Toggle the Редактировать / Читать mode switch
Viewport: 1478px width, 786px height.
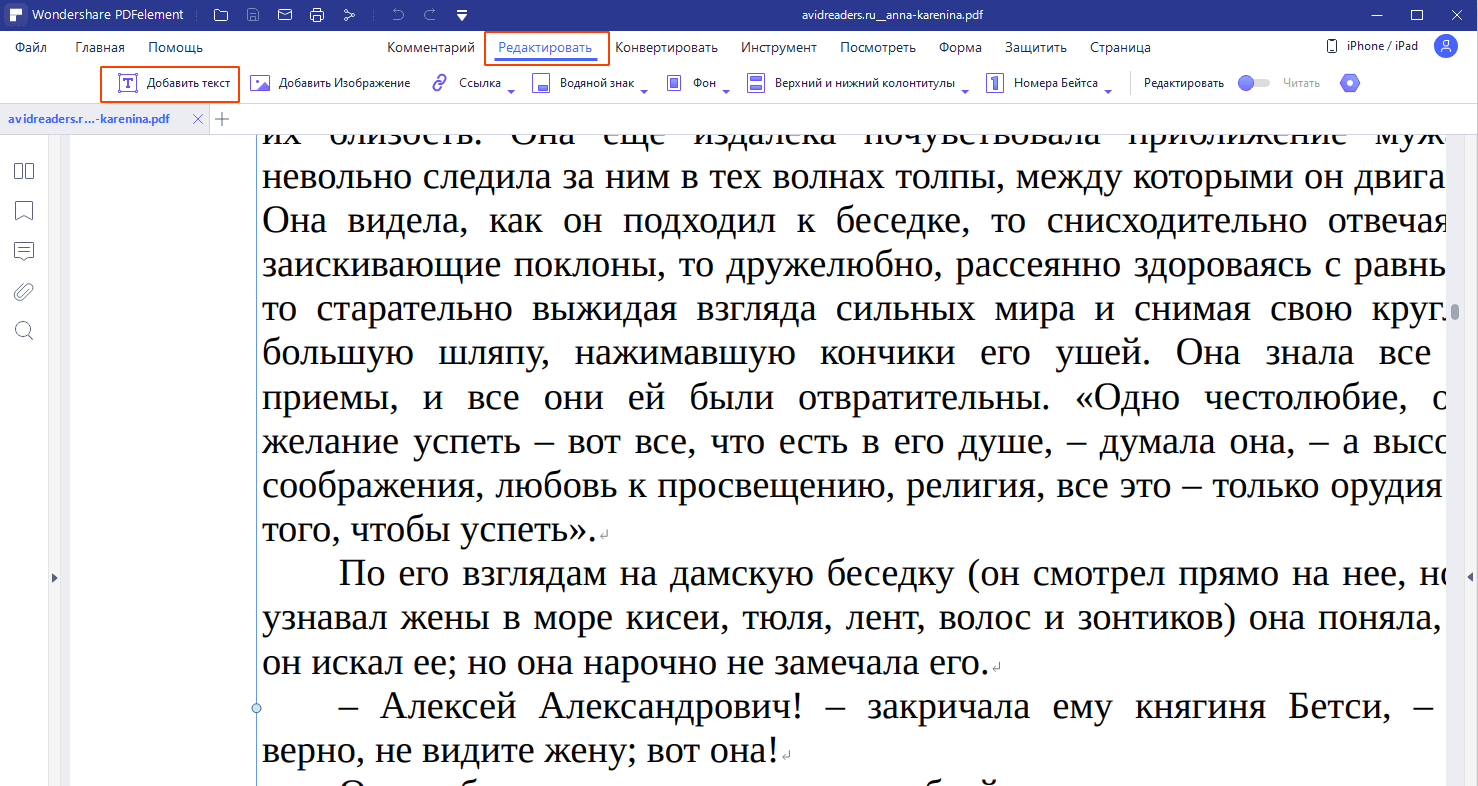1253,83
